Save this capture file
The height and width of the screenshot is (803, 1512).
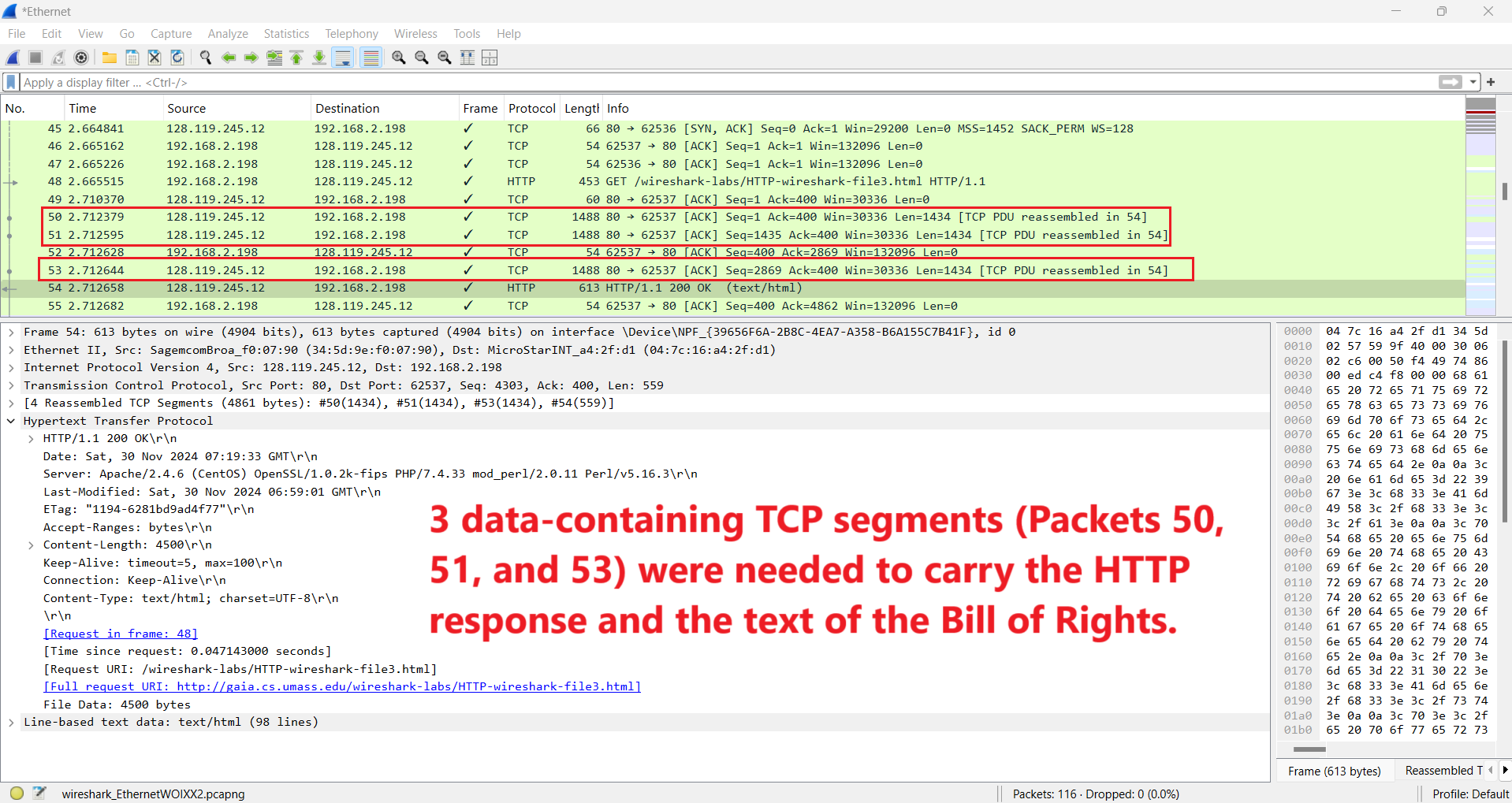(x=132, y=58)
